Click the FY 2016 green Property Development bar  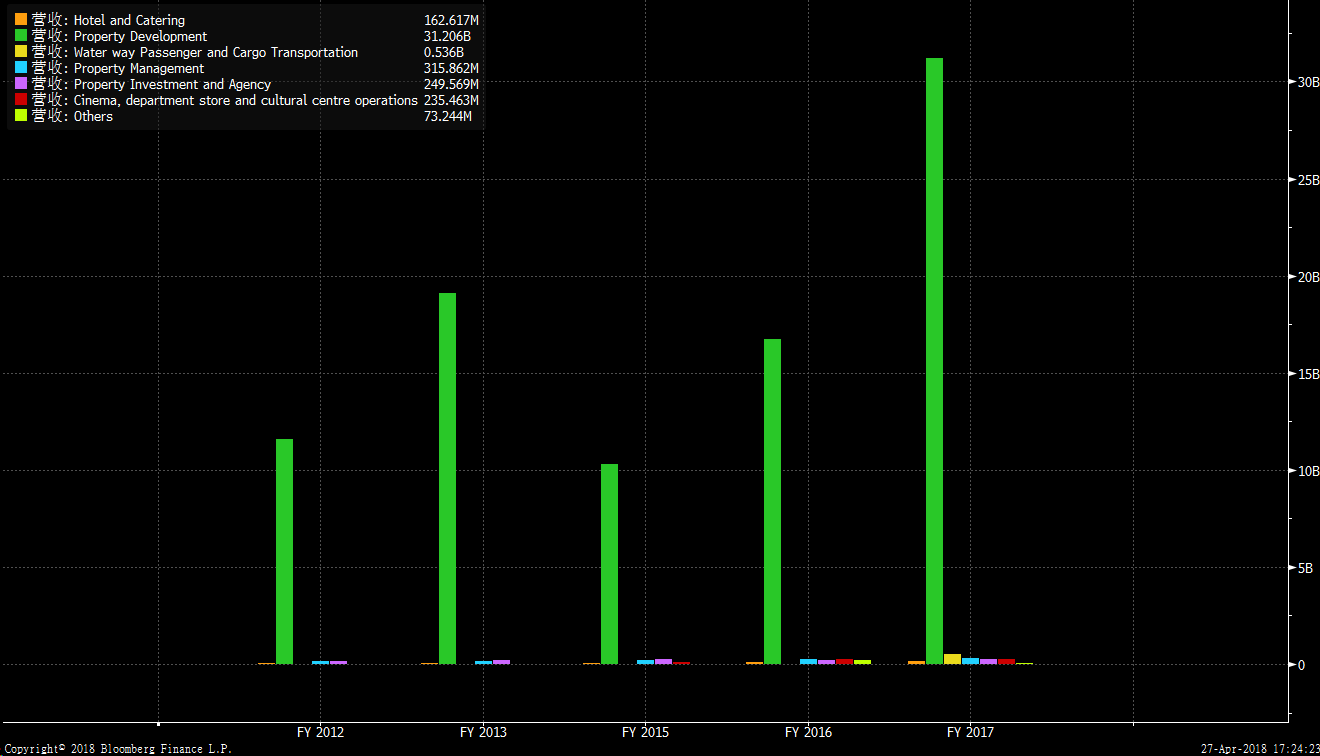772,501
